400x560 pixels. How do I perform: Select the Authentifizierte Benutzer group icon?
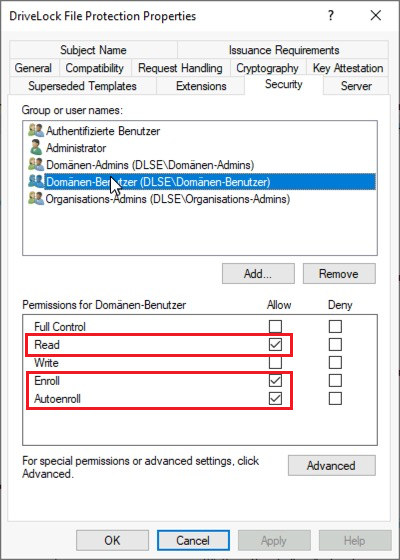click(36, 131)
